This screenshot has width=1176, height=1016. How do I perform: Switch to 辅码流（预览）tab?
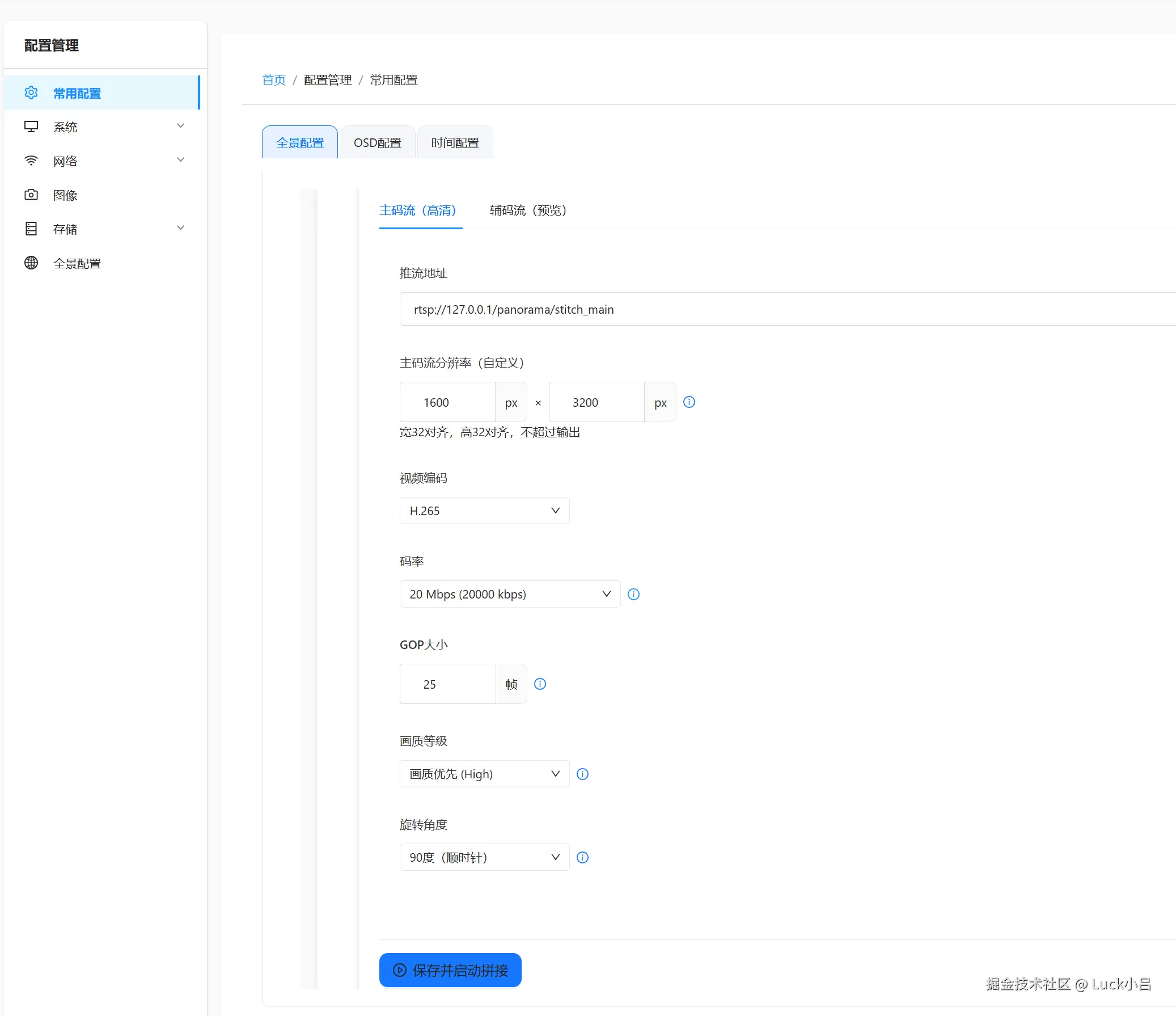[528, 210]
